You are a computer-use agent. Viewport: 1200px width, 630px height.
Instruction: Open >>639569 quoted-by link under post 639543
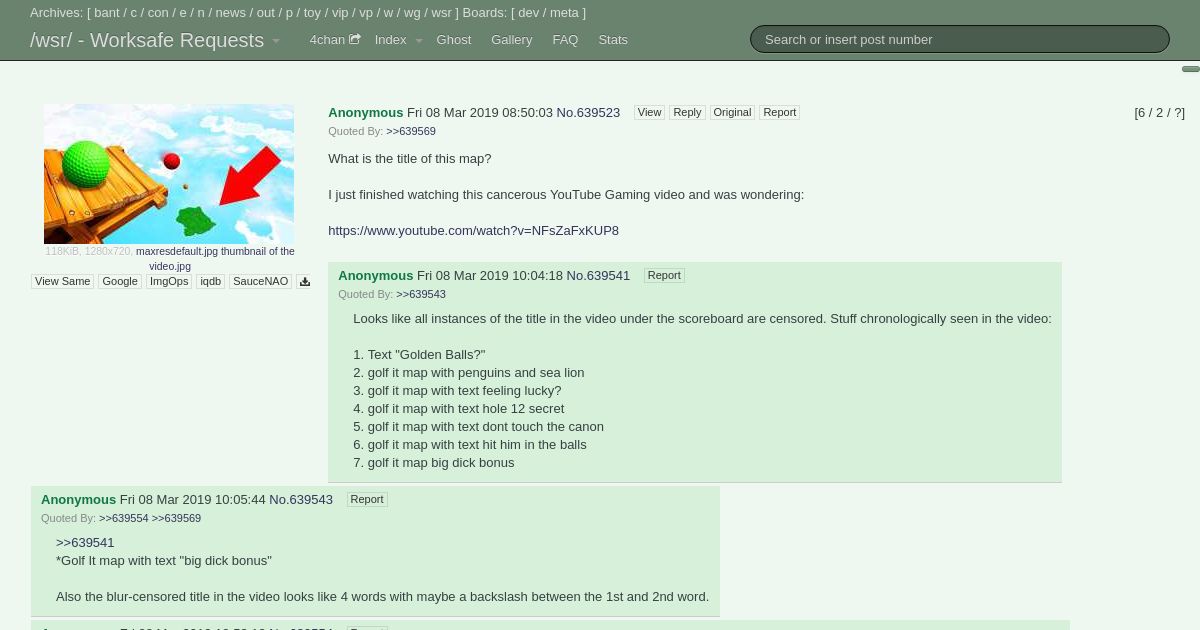coord(176,519)
